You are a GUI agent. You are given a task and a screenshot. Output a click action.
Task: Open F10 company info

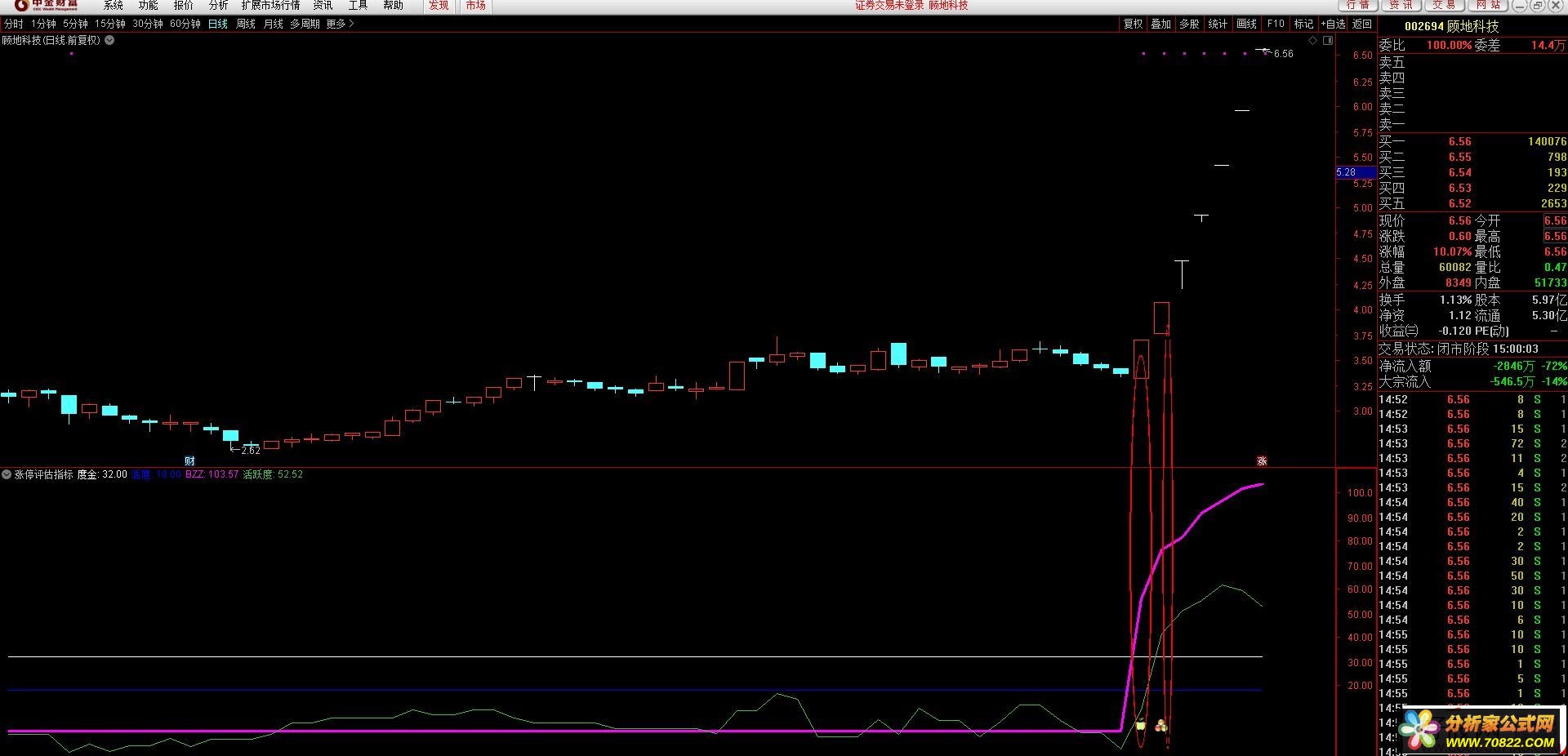[1276, 24]
